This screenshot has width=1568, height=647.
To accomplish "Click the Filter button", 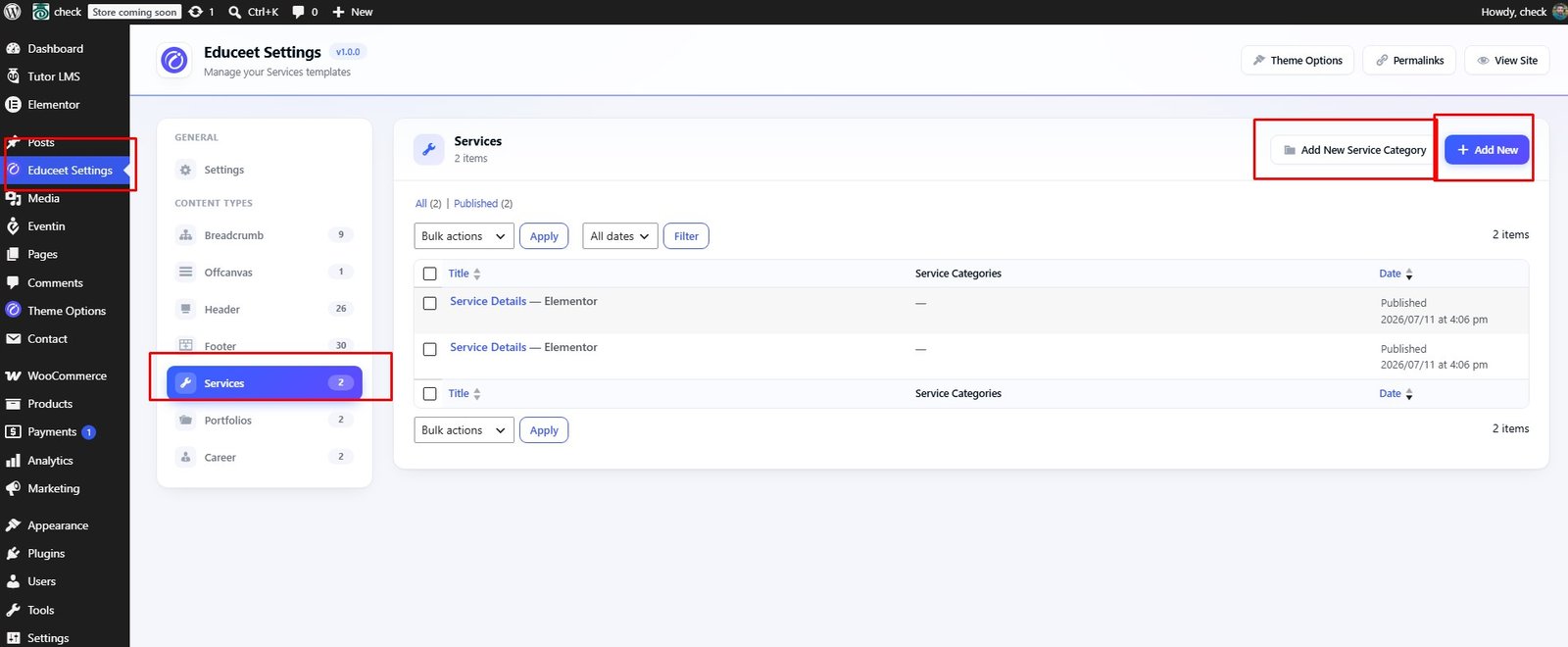I will click(686, 236).
